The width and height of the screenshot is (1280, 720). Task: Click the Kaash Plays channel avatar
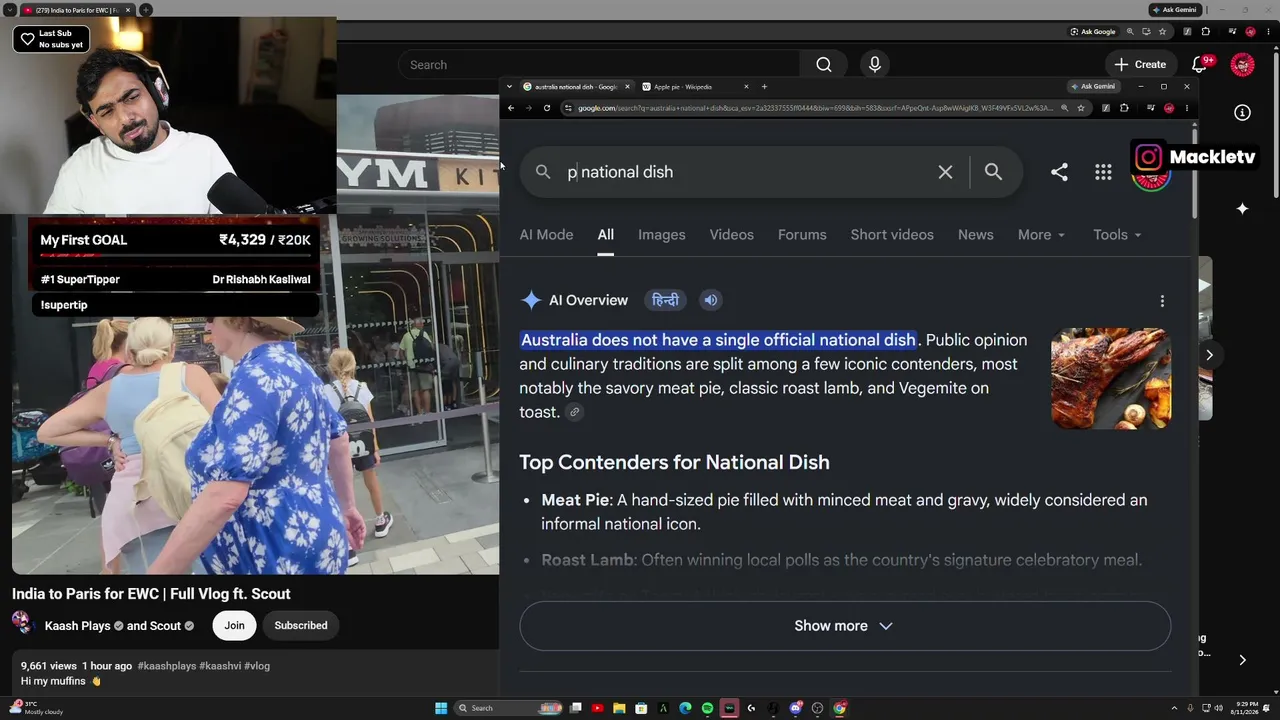(x=22, y=625)
